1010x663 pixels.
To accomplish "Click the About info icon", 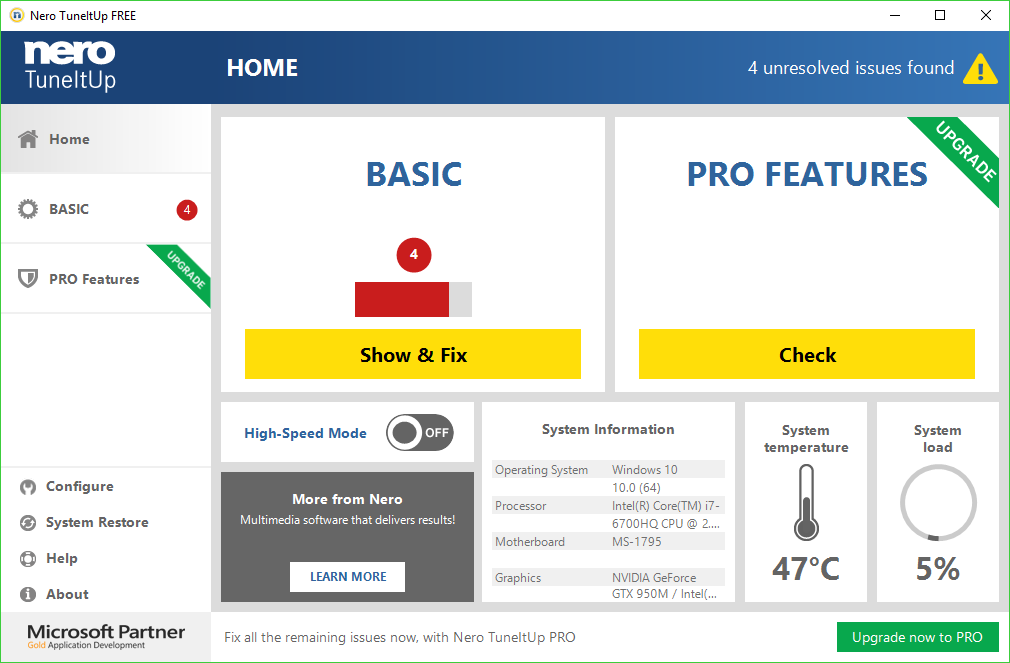I will [28, 594].
